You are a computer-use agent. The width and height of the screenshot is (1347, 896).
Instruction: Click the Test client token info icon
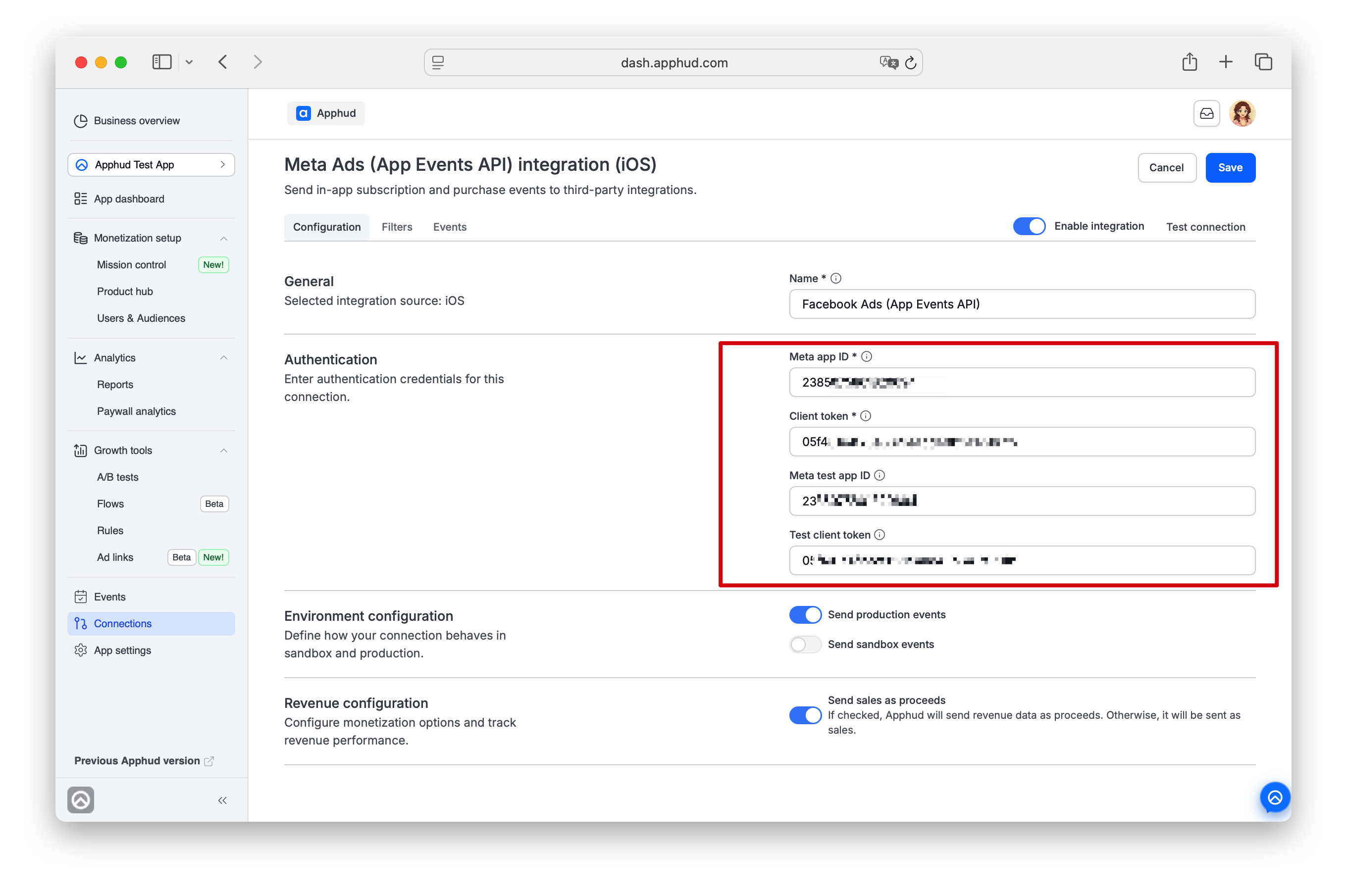[880, 535]
